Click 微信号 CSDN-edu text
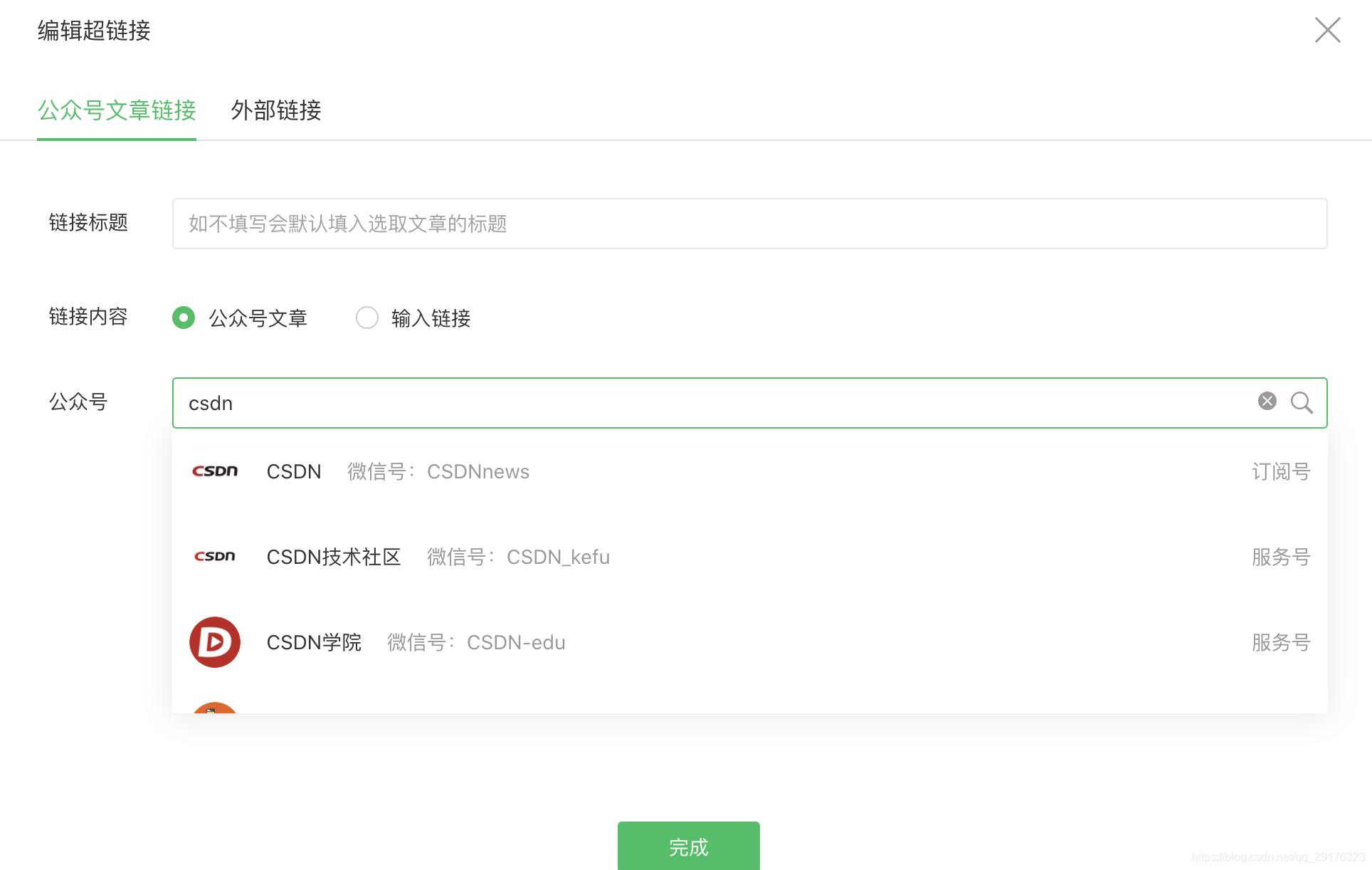This screenshot has height=870, width=1372. pos(476,642)
